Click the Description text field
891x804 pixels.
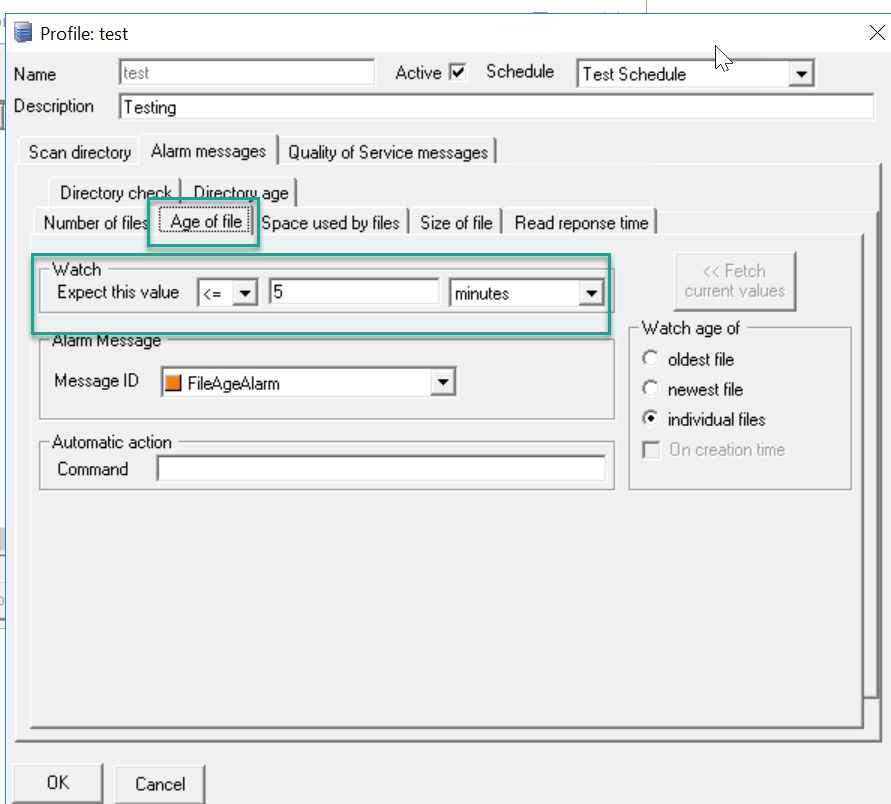click(x=495, y=107)
